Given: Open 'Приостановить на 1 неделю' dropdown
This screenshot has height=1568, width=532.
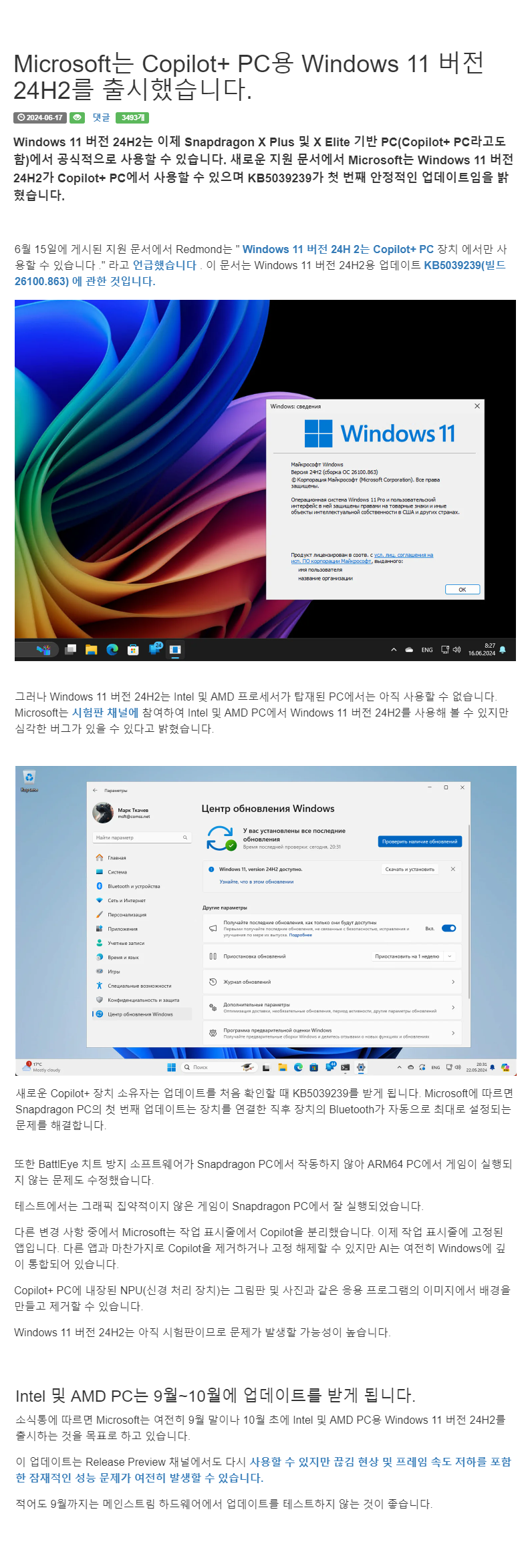Looking at the screenshot, I should click(x=414, y=956).
